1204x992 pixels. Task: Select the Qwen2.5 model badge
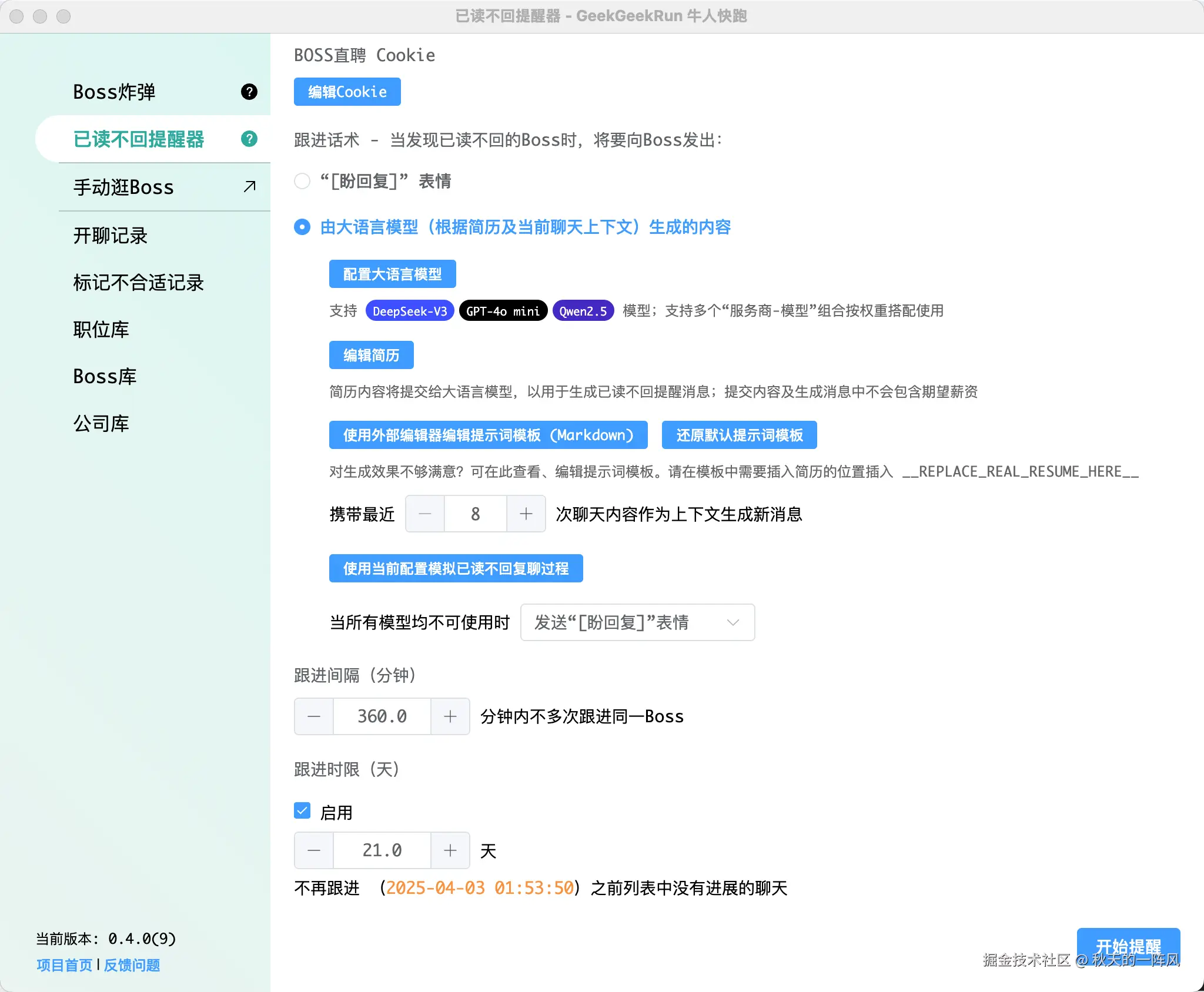[x=583, y=311]
